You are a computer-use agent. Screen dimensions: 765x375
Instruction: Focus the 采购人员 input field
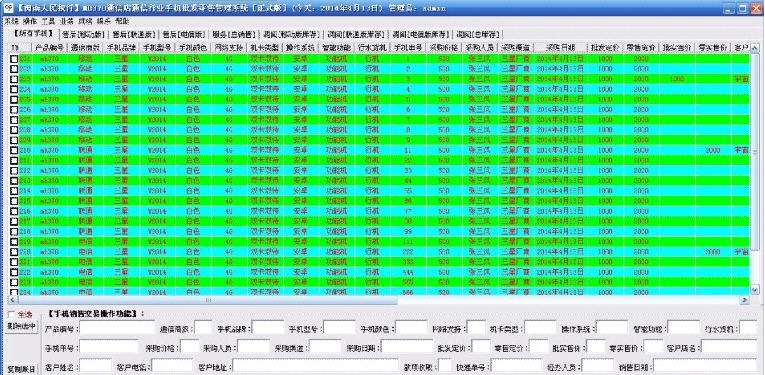point(254,346)
